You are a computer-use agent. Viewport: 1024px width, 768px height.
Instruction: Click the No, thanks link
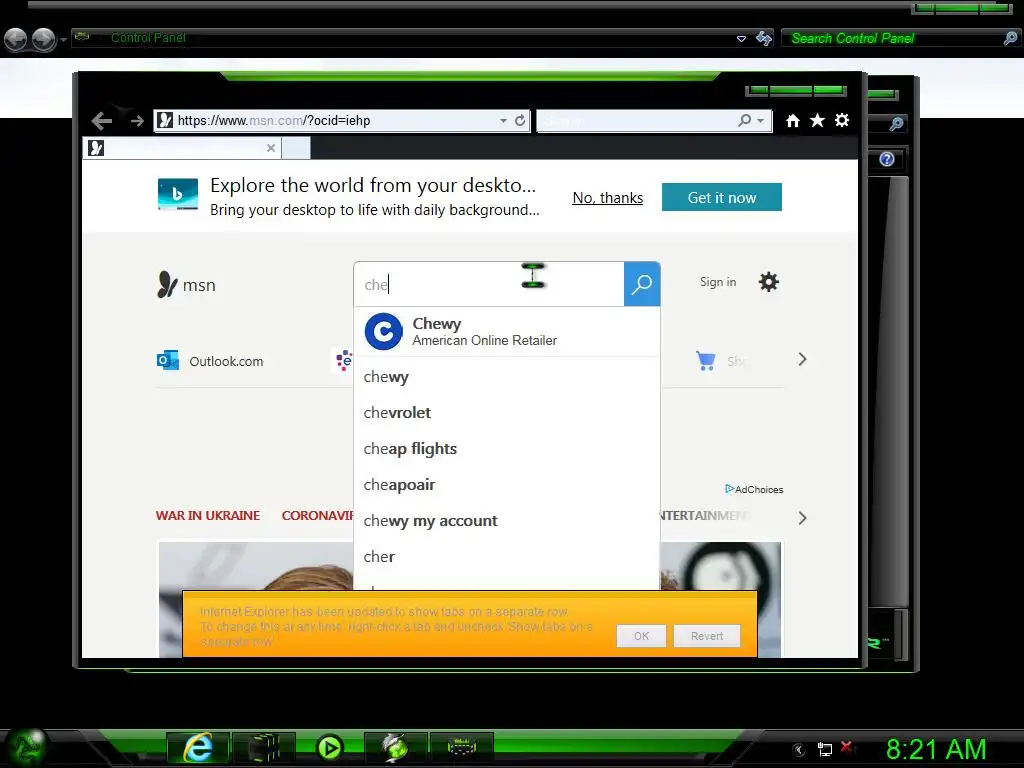607,198
